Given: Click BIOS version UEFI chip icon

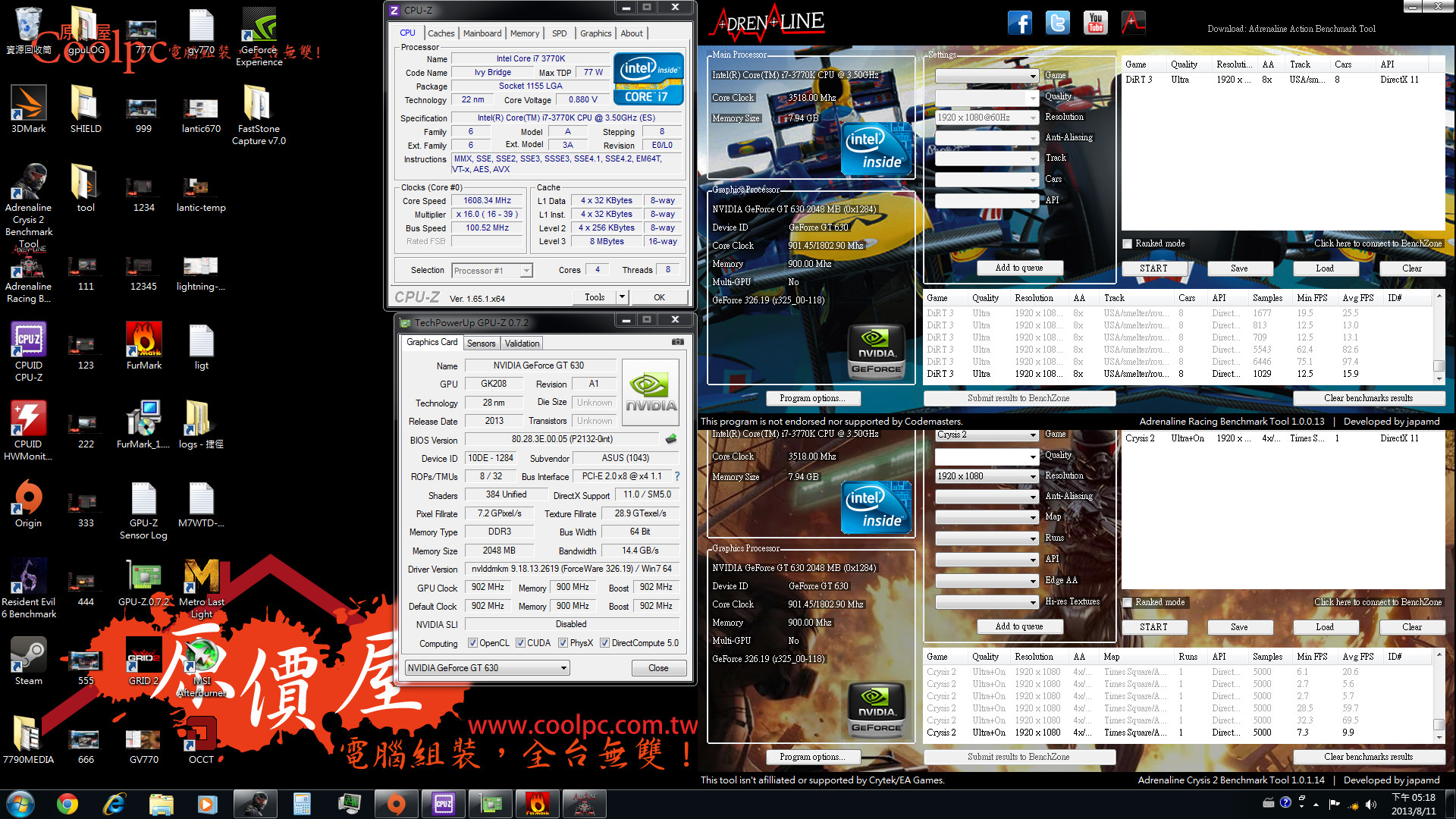Looking at the screenshot, I should (671, 439).
